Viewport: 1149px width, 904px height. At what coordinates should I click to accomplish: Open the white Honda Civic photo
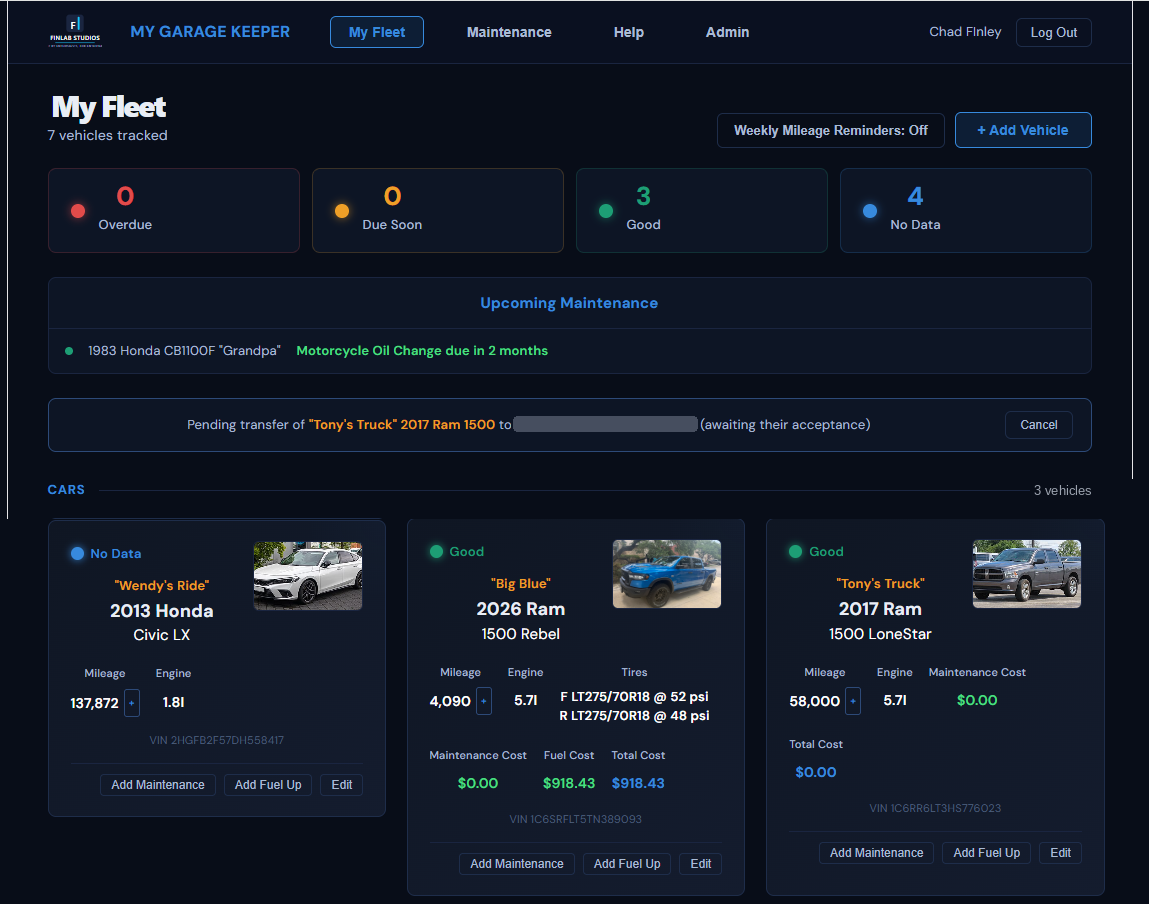[308, 576]
